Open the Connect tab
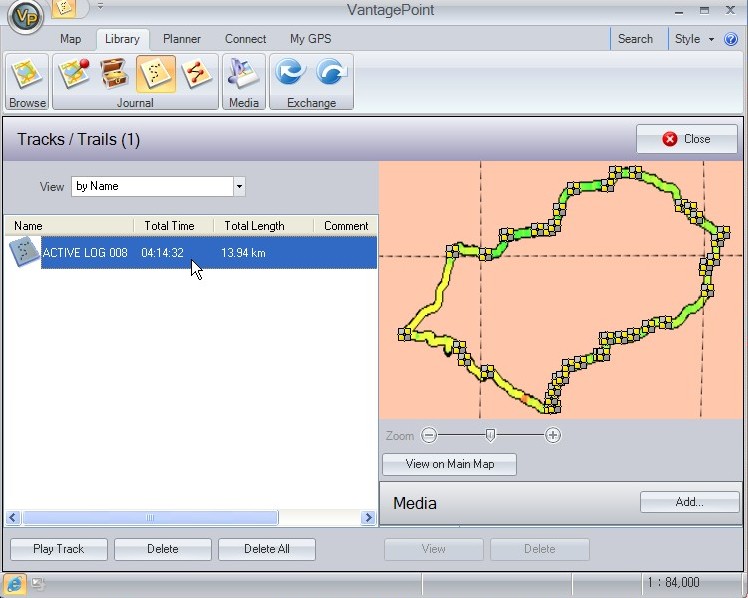 pyautogui.click(x=245, y=39)
